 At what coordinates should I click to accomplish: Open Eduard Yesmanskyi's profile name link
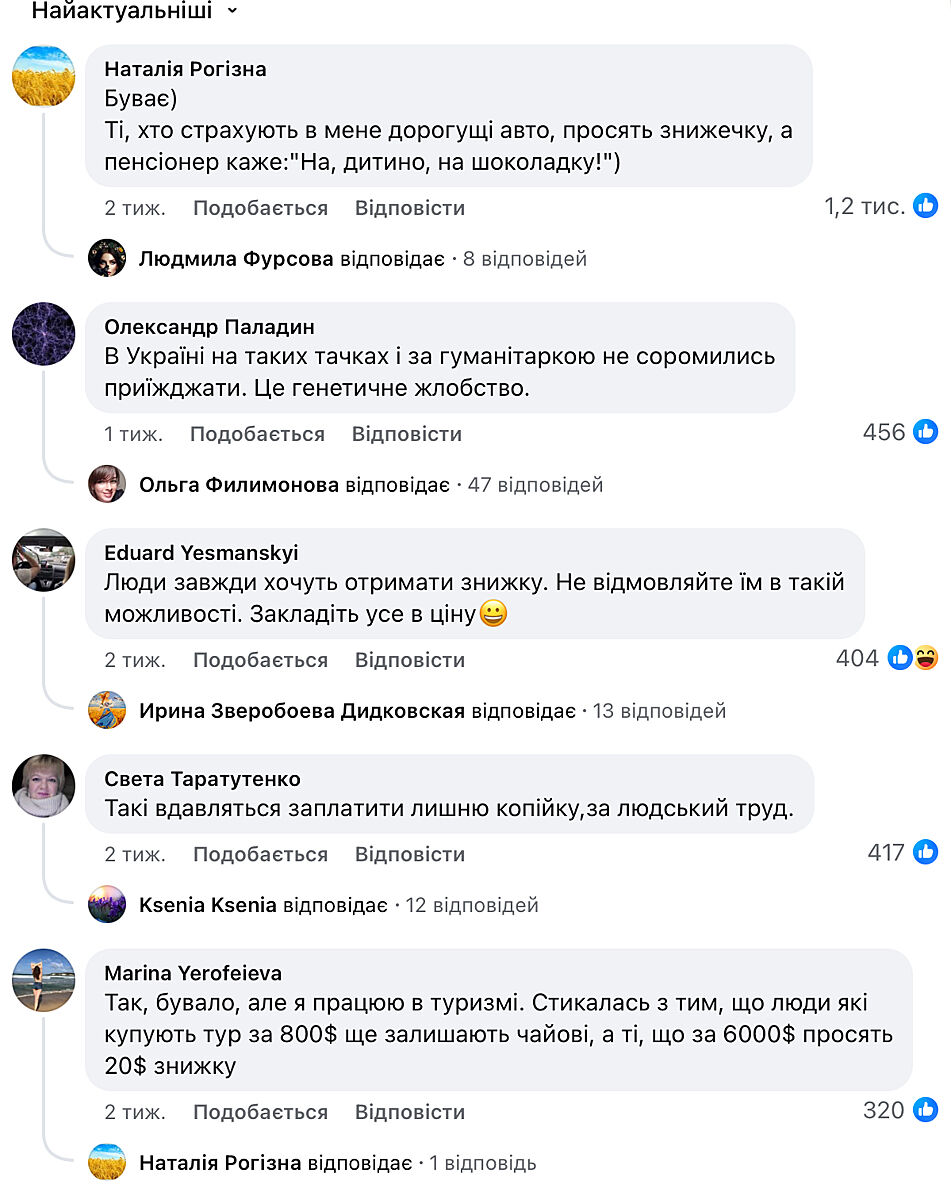point(201,553)
